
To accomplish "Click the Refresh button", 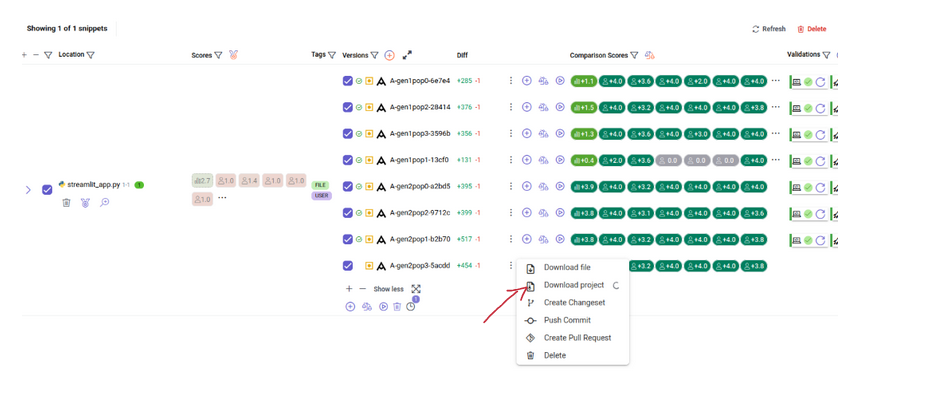I will [x=768, y=29].
